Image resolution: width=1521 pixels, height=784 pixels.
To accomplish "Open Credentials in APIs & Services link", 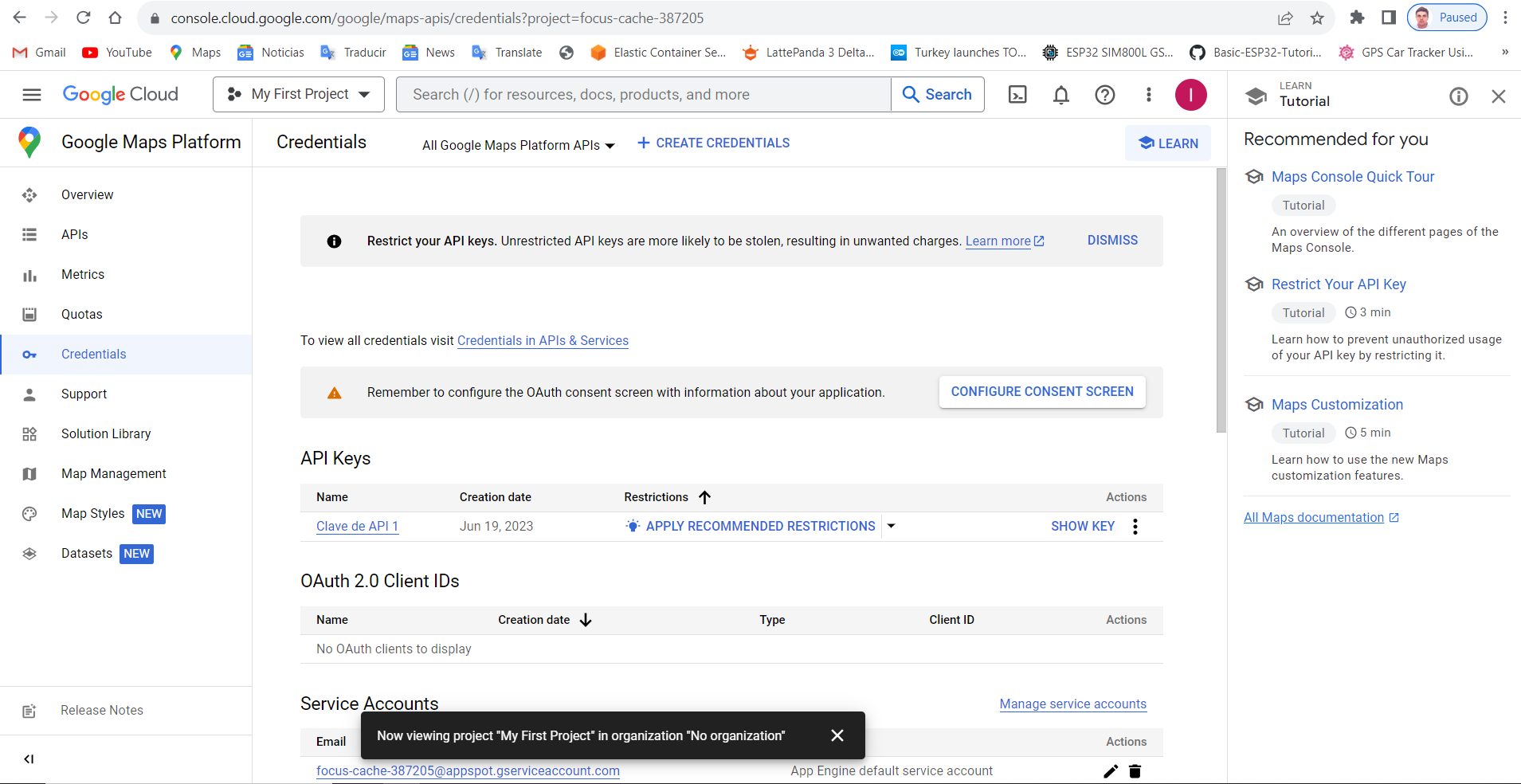I will pos(543,340).
